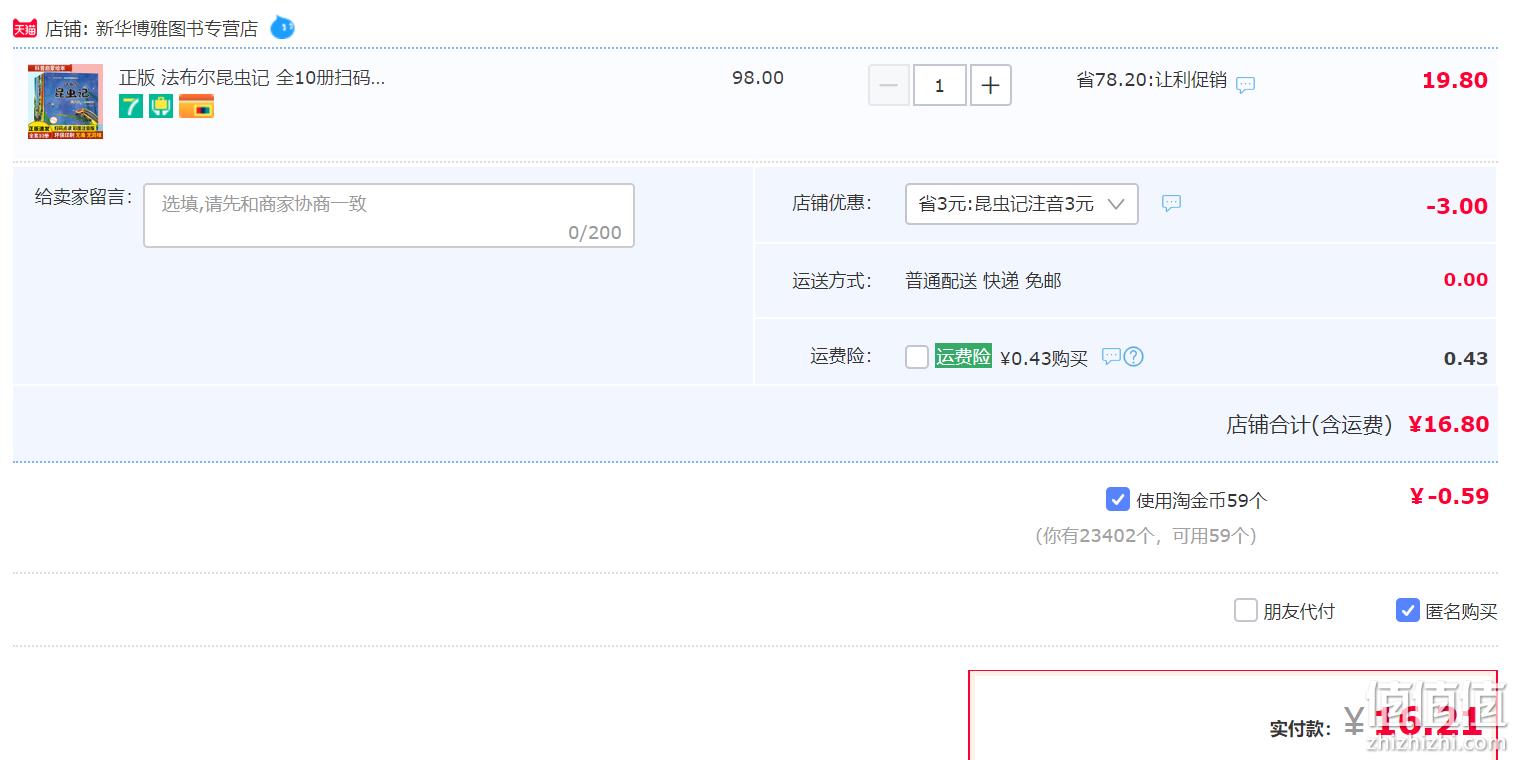Click the seller message text box
This screenshot has height=760, width=1516.
click(x=389, y=215)
